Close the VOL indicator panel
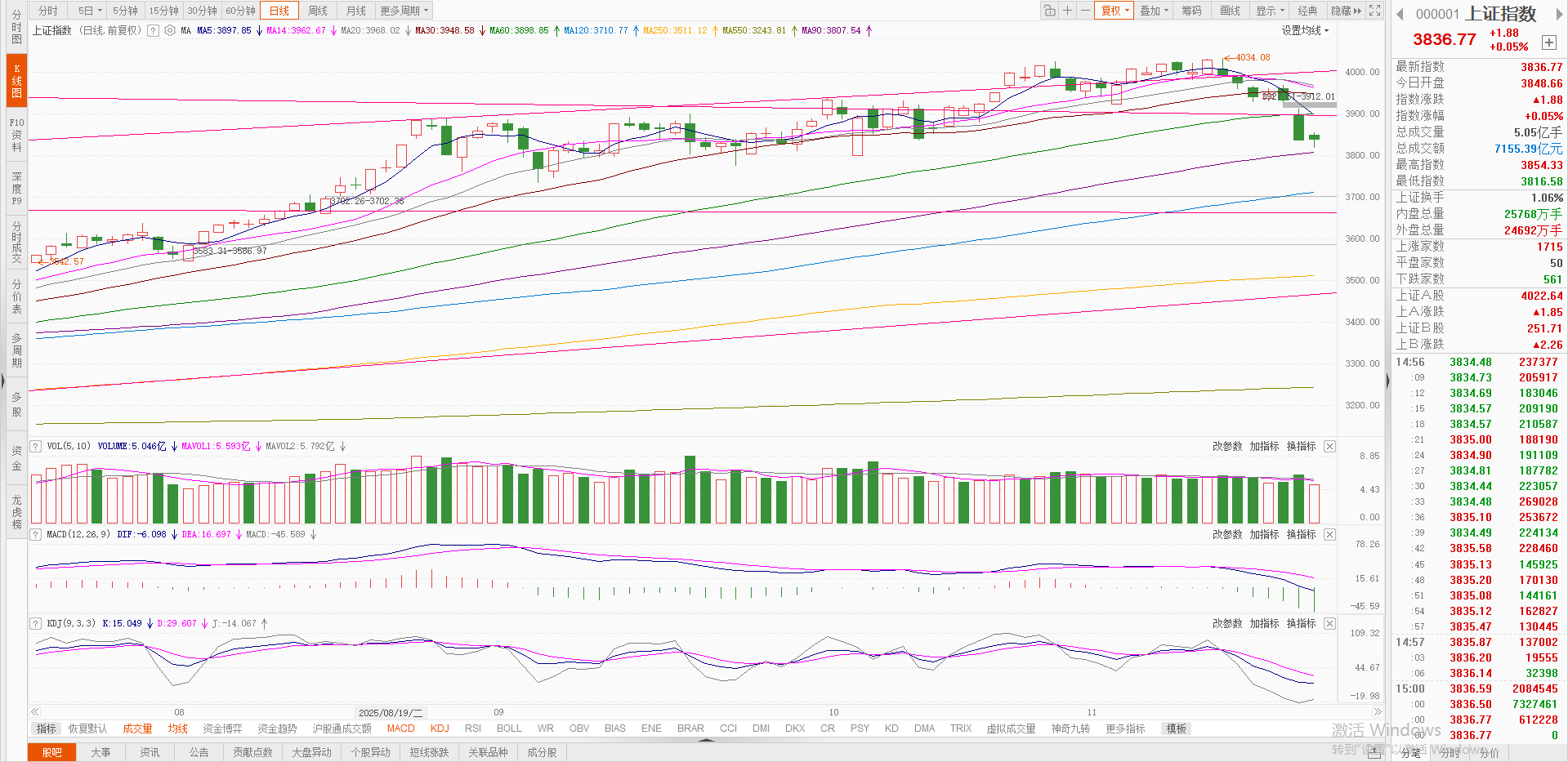 coord(1329,446)
